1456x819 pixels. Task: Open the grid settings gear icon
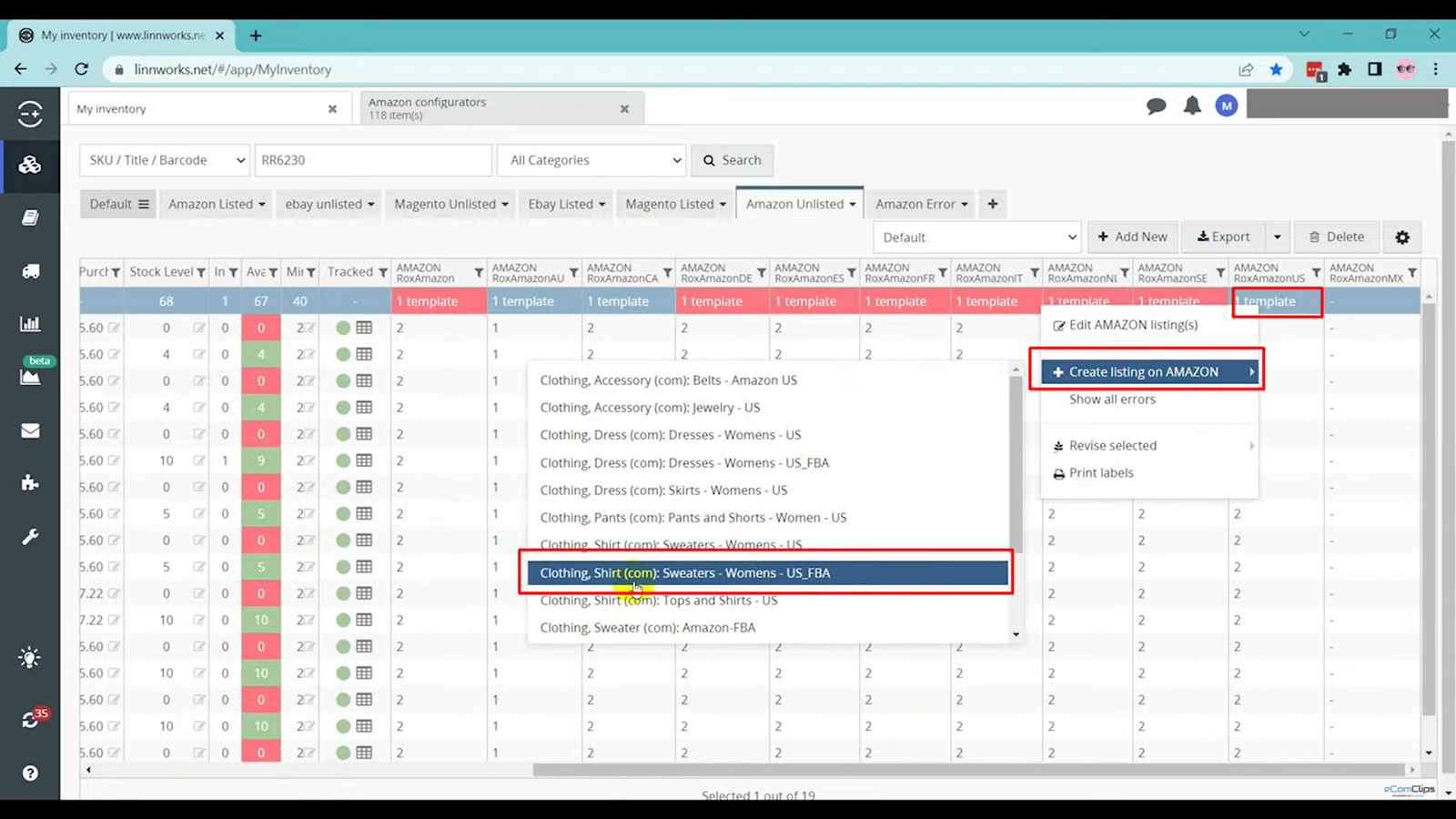[x=1402, y=237]
